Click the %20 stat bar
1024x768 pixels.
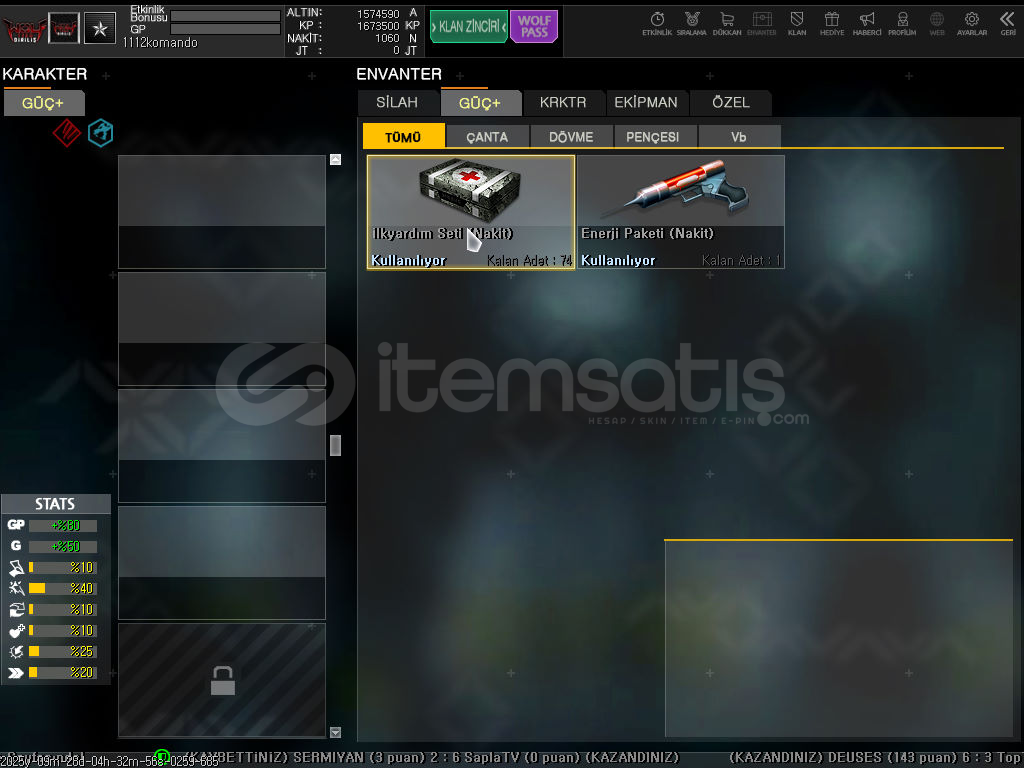(x=63, y=672)
